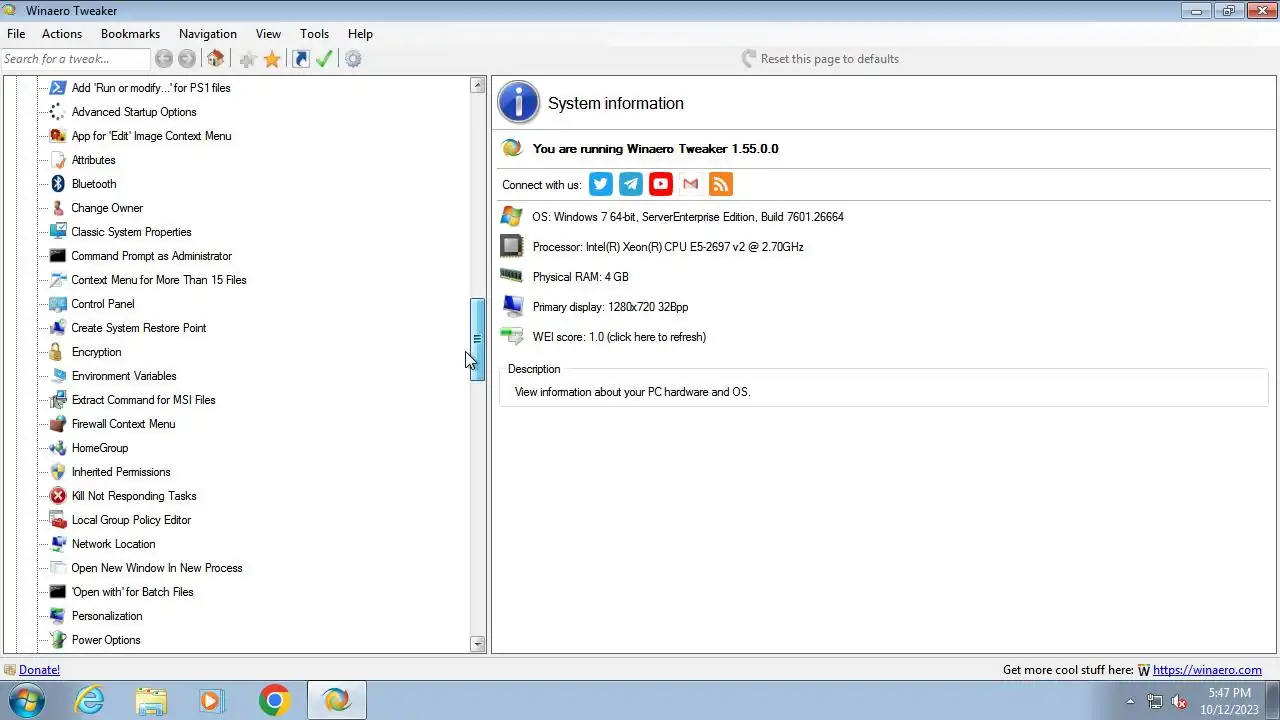
Task: Click the export shortcut arrow icon
Action: pos(301,59)
